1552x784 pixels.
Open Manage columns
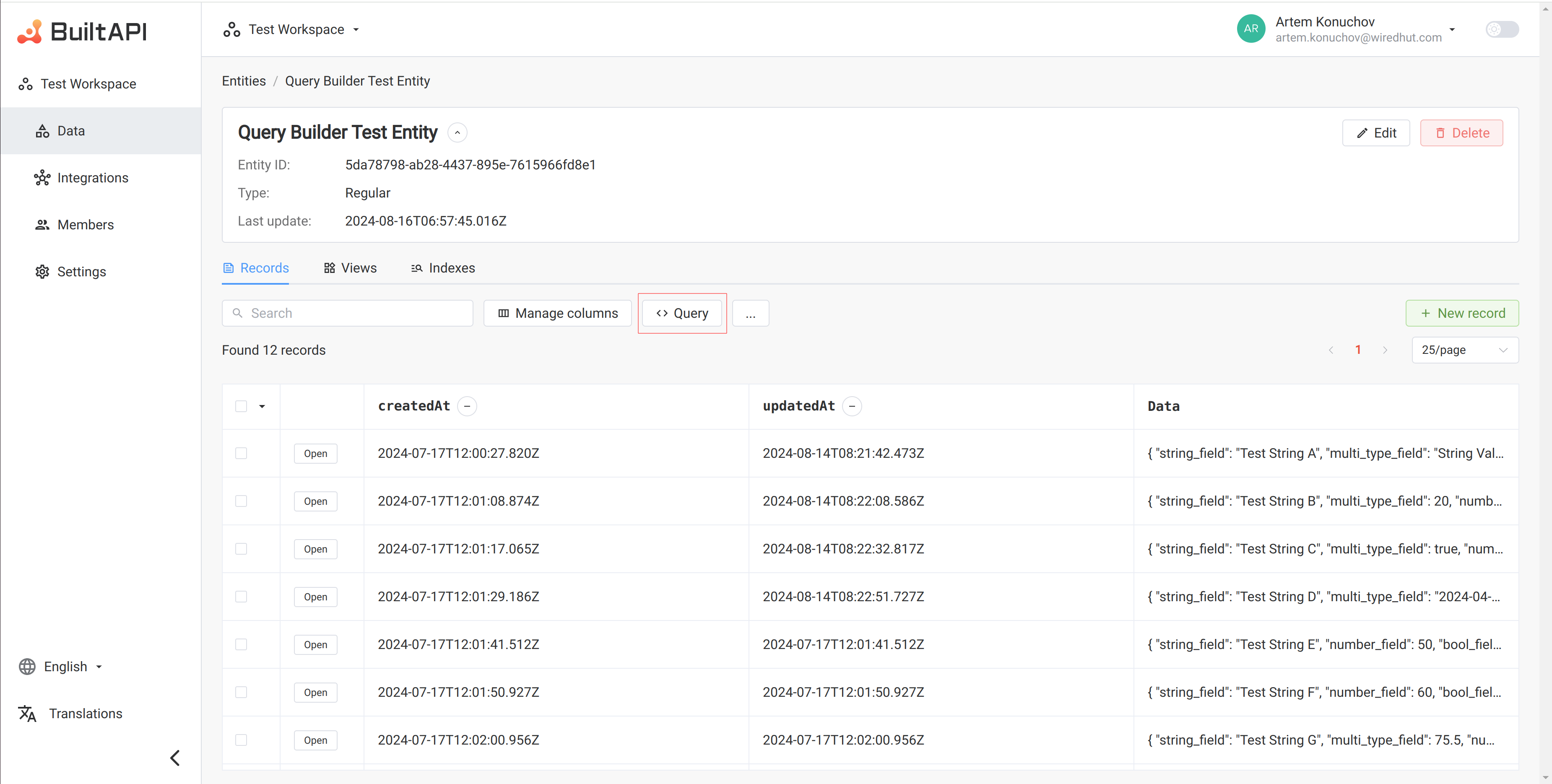(x=557, y=313)
